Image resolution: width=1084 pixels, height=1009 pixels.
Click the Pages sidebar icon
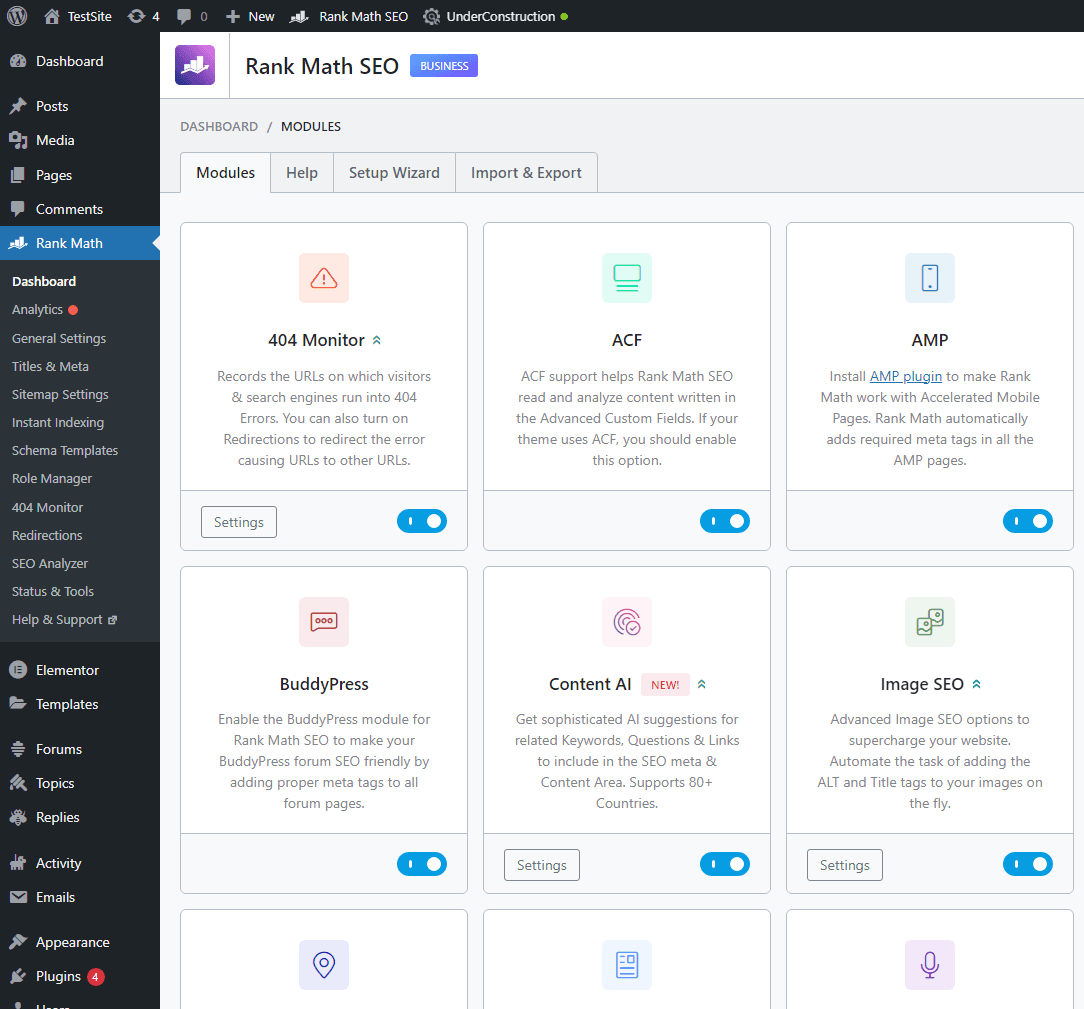pyautogui.click(x=18, y=175)
